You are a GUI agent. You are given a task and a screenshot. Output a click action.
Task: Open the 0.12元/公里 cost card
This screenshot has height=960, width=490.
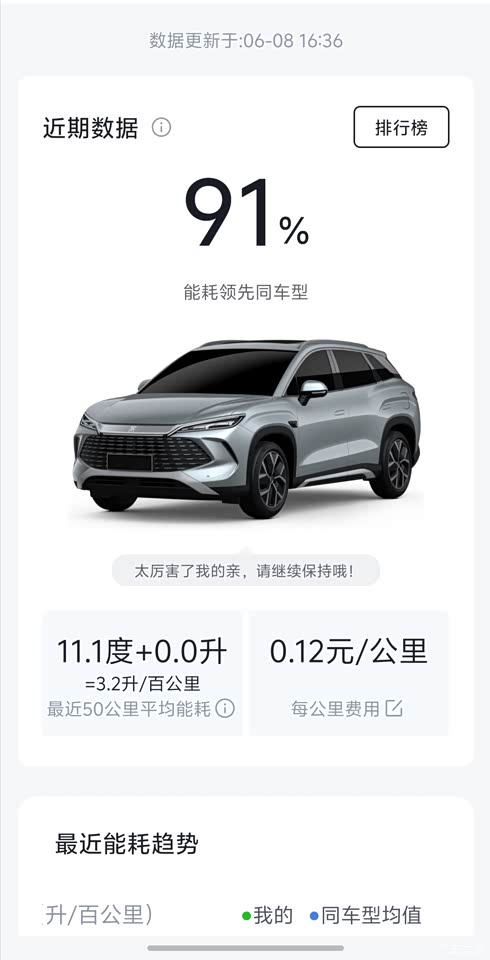pos(349,673)
